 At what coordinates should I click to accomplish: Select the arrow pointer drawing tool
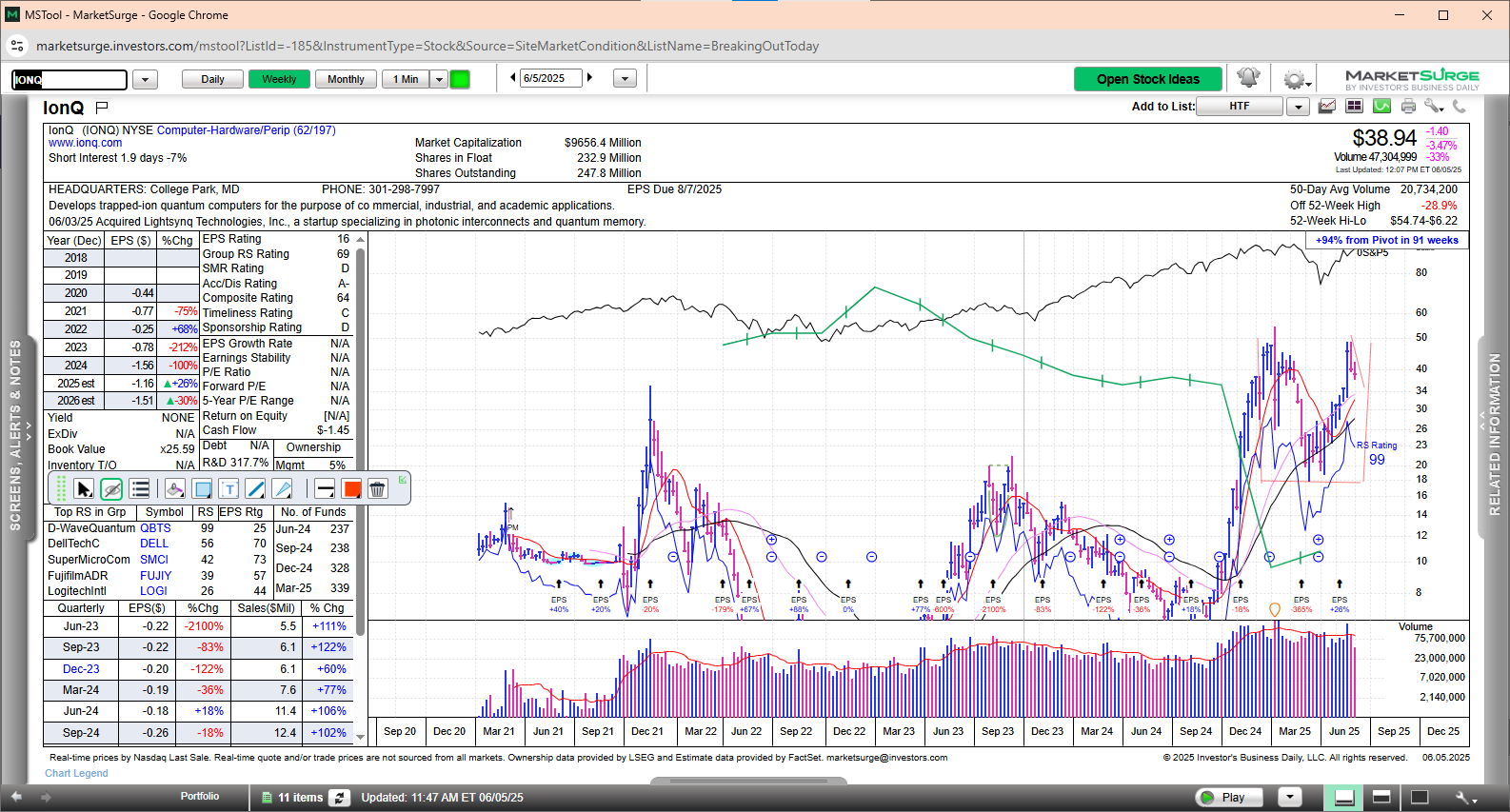point(84,489)
